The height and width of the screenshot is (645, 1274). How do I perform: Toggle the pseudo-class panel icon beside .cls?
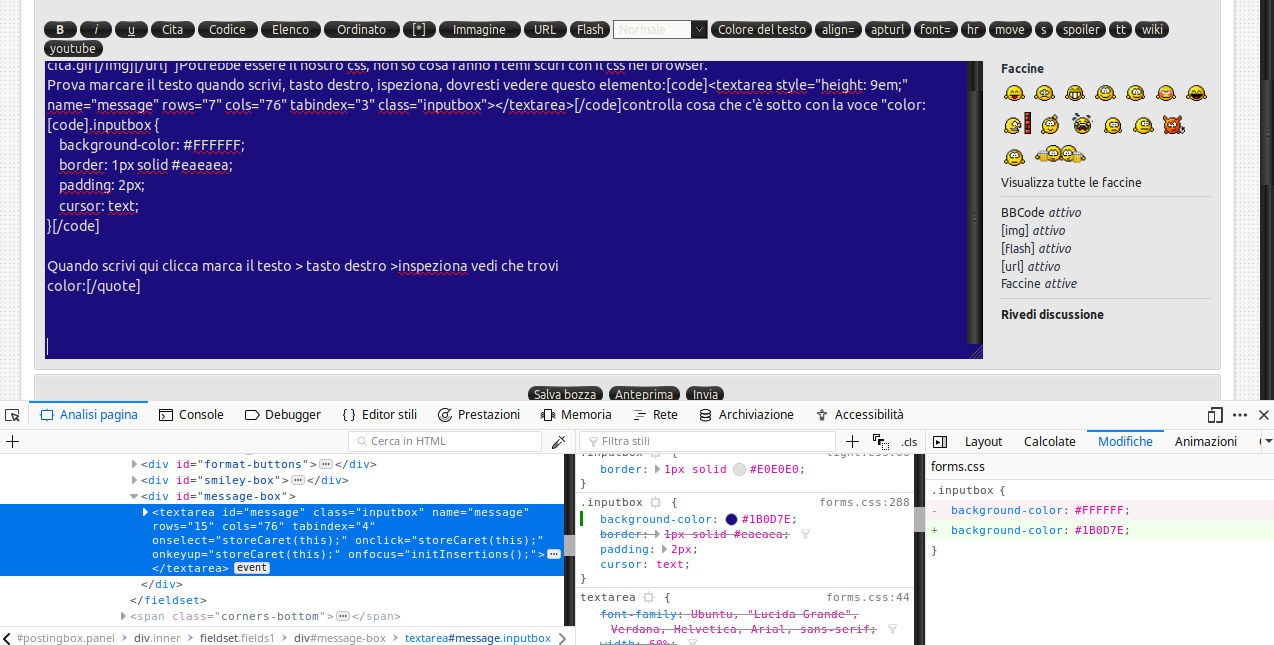[880, 441]
